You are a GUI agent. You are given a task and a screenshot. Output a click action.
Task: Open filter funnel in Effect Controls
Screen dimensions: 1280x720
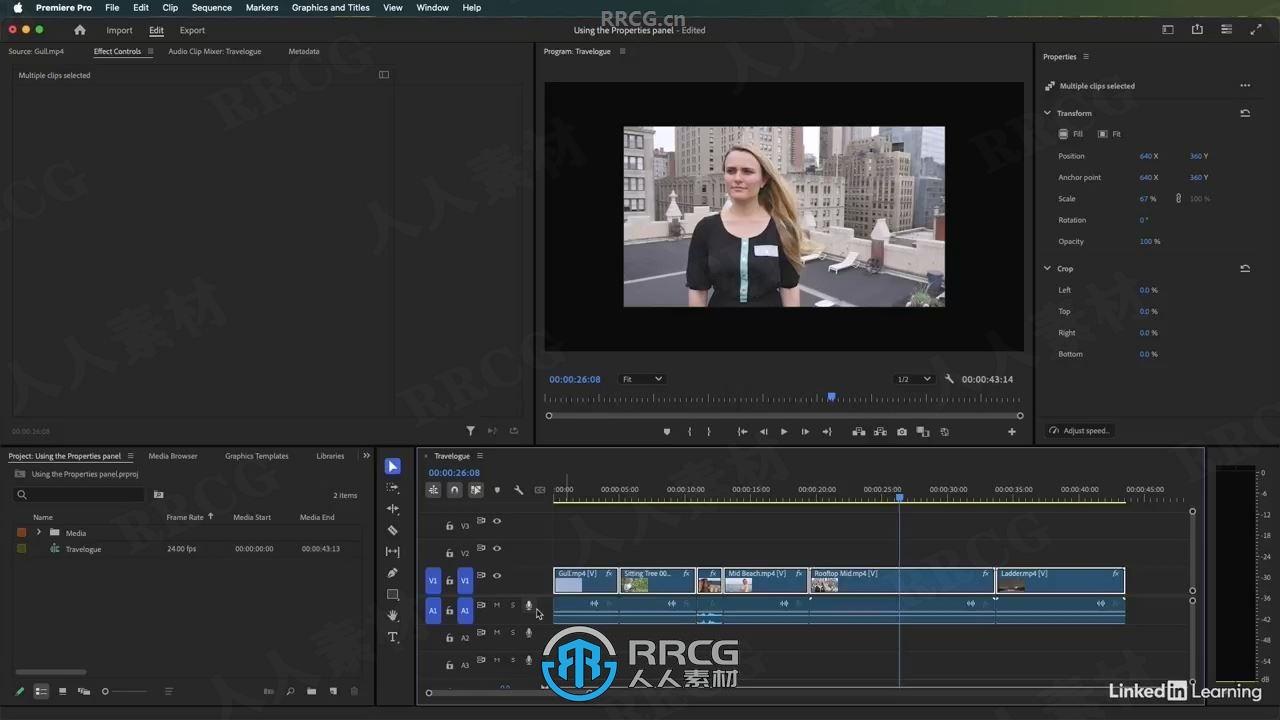(470, 431)
